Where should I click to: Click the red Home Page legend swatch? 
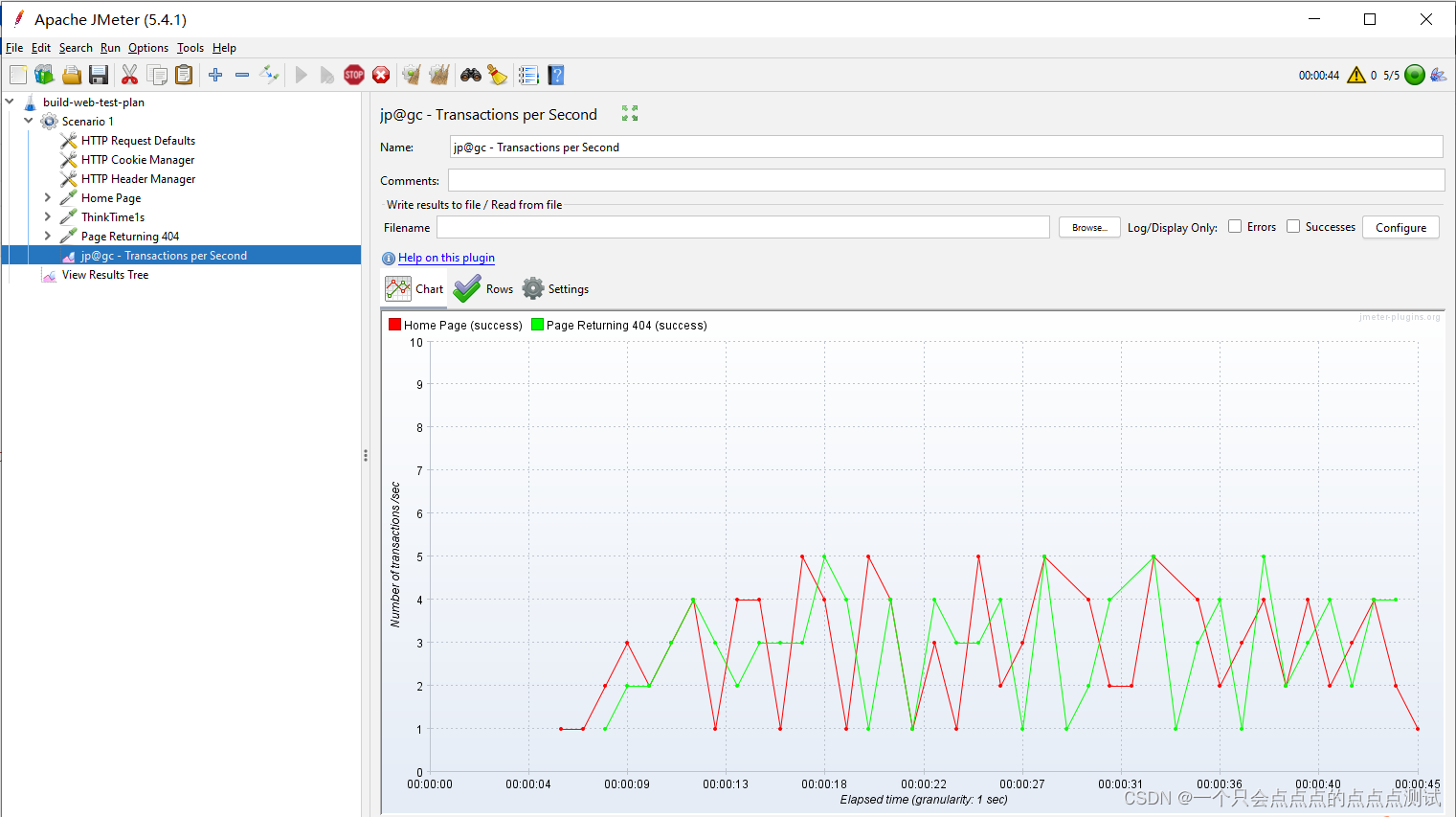pos(394,325)
